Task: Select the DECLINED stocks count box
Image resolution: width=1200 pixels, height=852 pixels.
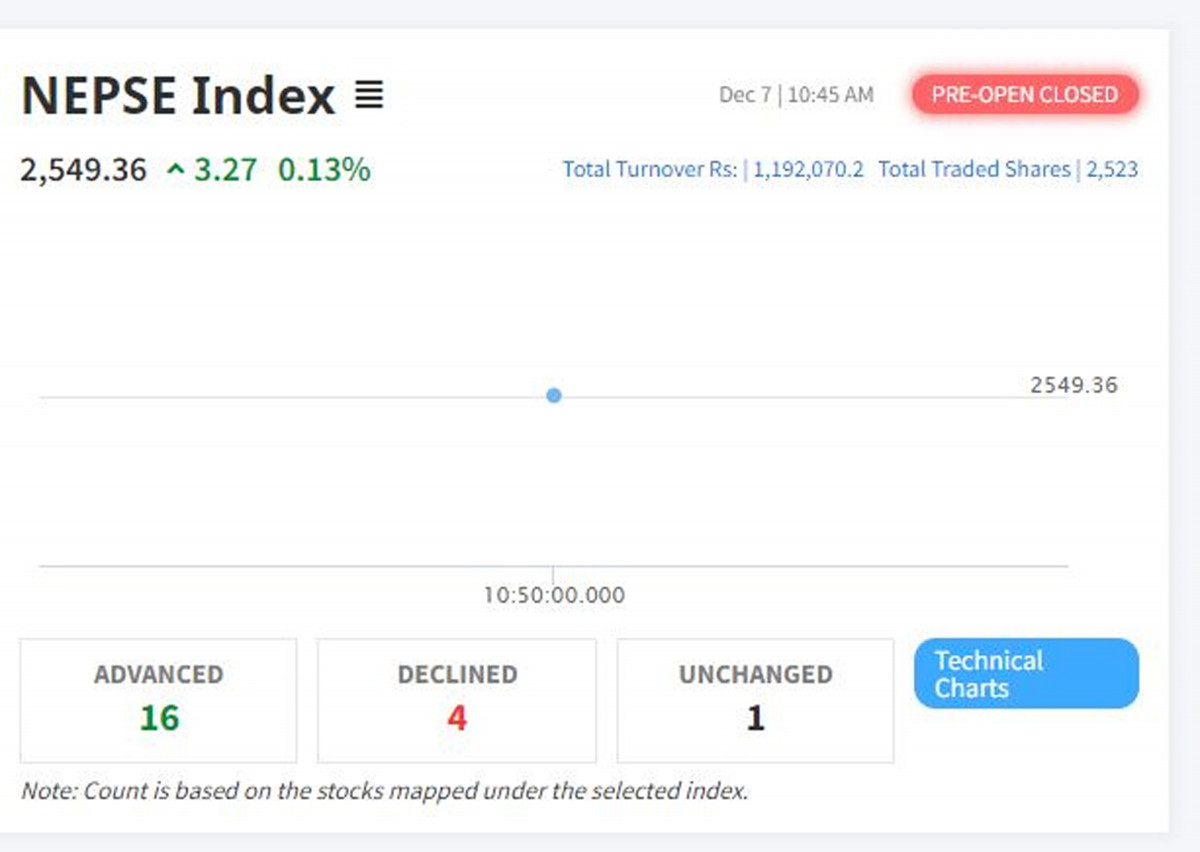Action: coord(456,700)
